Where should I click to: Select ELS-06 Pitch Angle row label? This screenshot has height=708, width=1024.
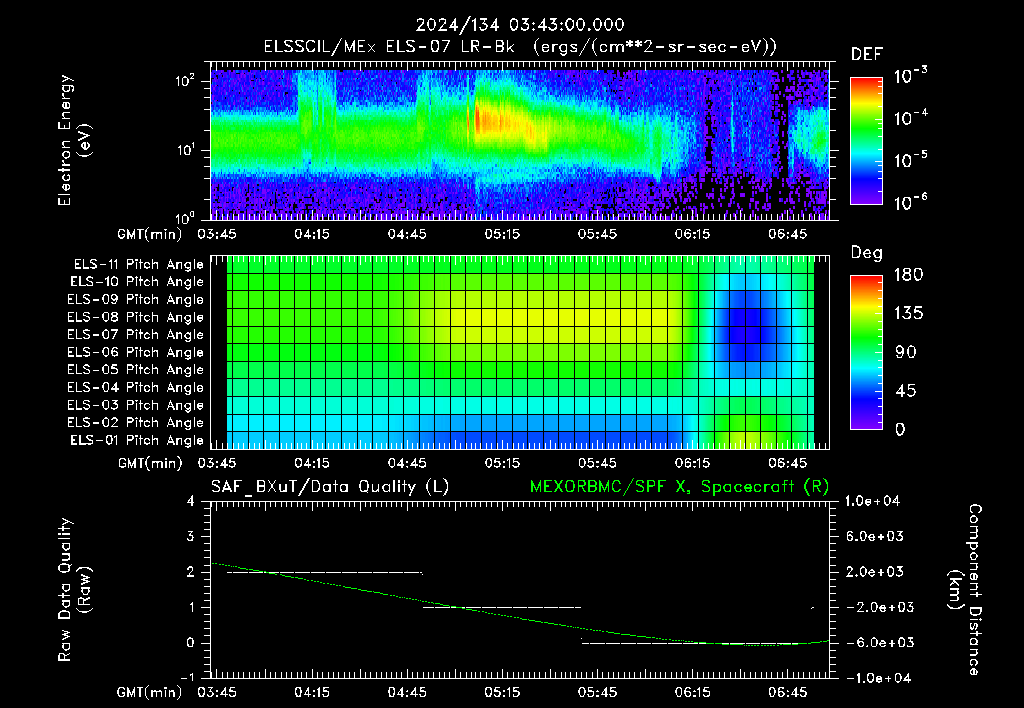point(136,353)
